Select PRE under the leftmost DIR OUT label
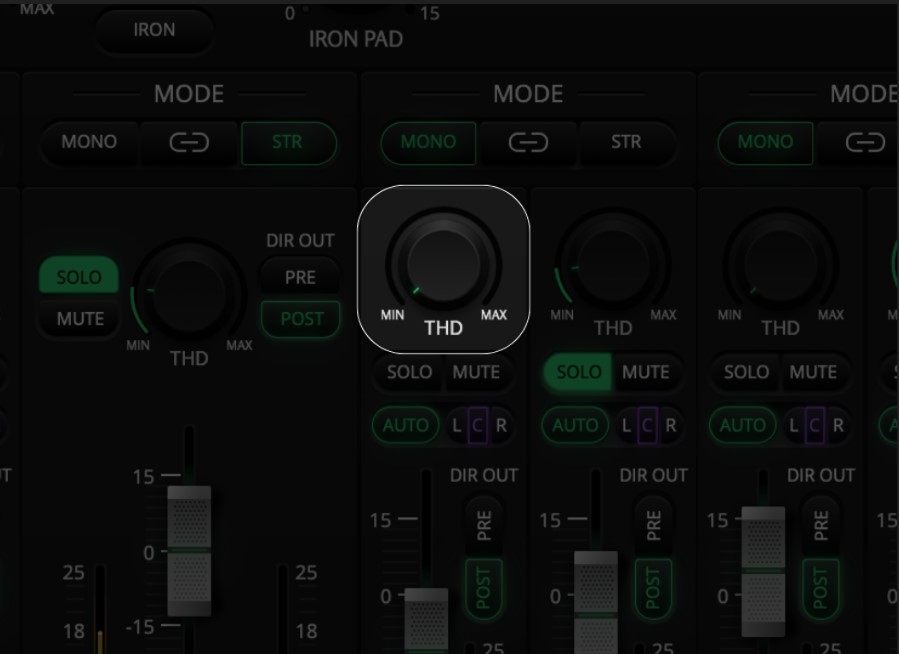 click(x=300, y=277)
